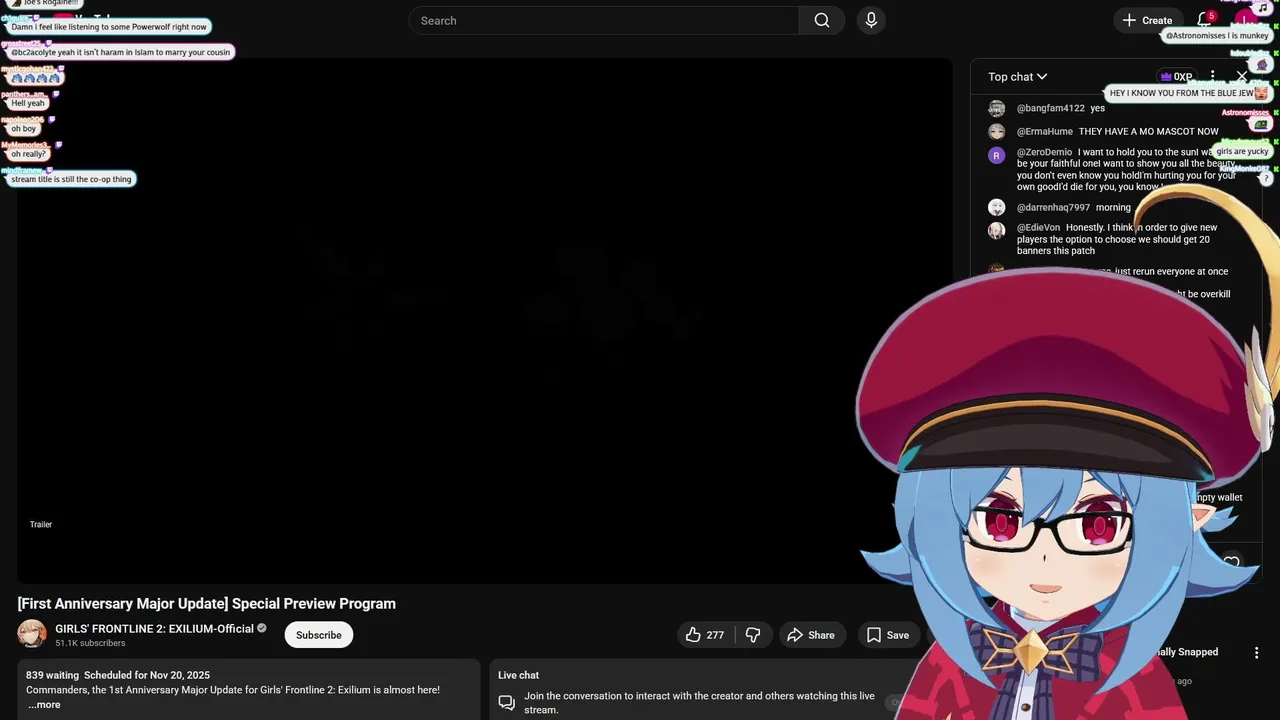Click the 'Live chat' section heading
This screenshot has height=720, width=1280.
518,675
